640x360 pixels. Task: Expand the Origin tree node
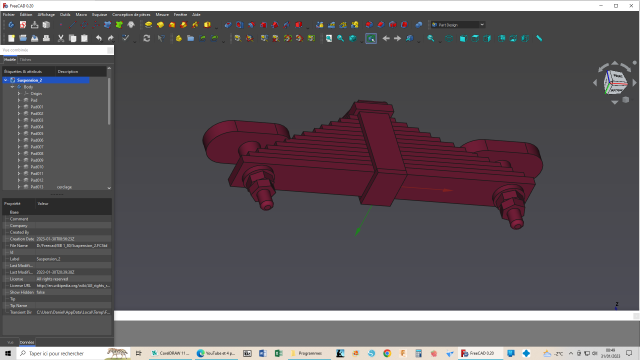pyautogui.click(x=19, y=93)
